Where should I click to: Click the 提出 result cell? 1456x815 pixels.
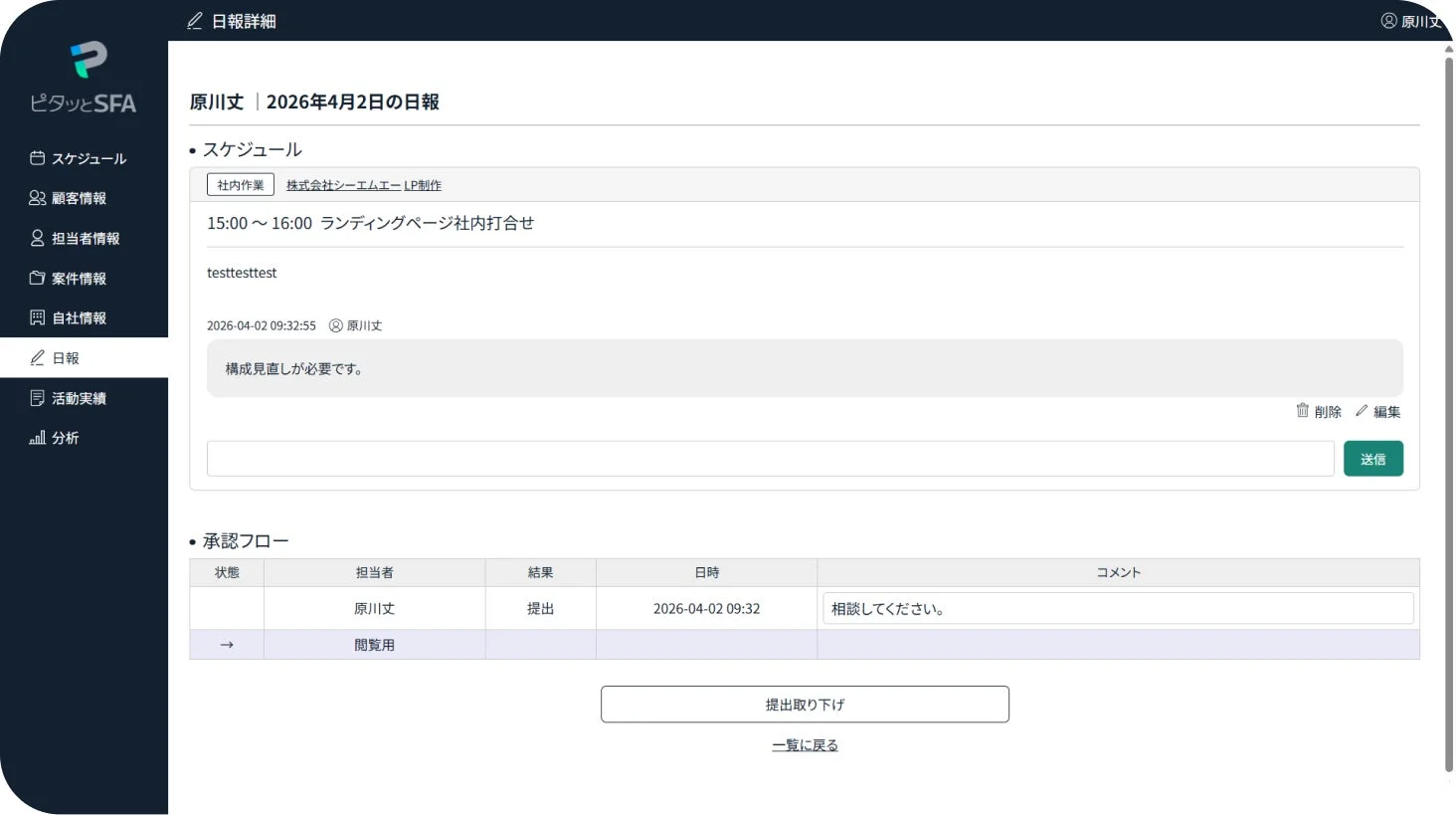(541, 608)
